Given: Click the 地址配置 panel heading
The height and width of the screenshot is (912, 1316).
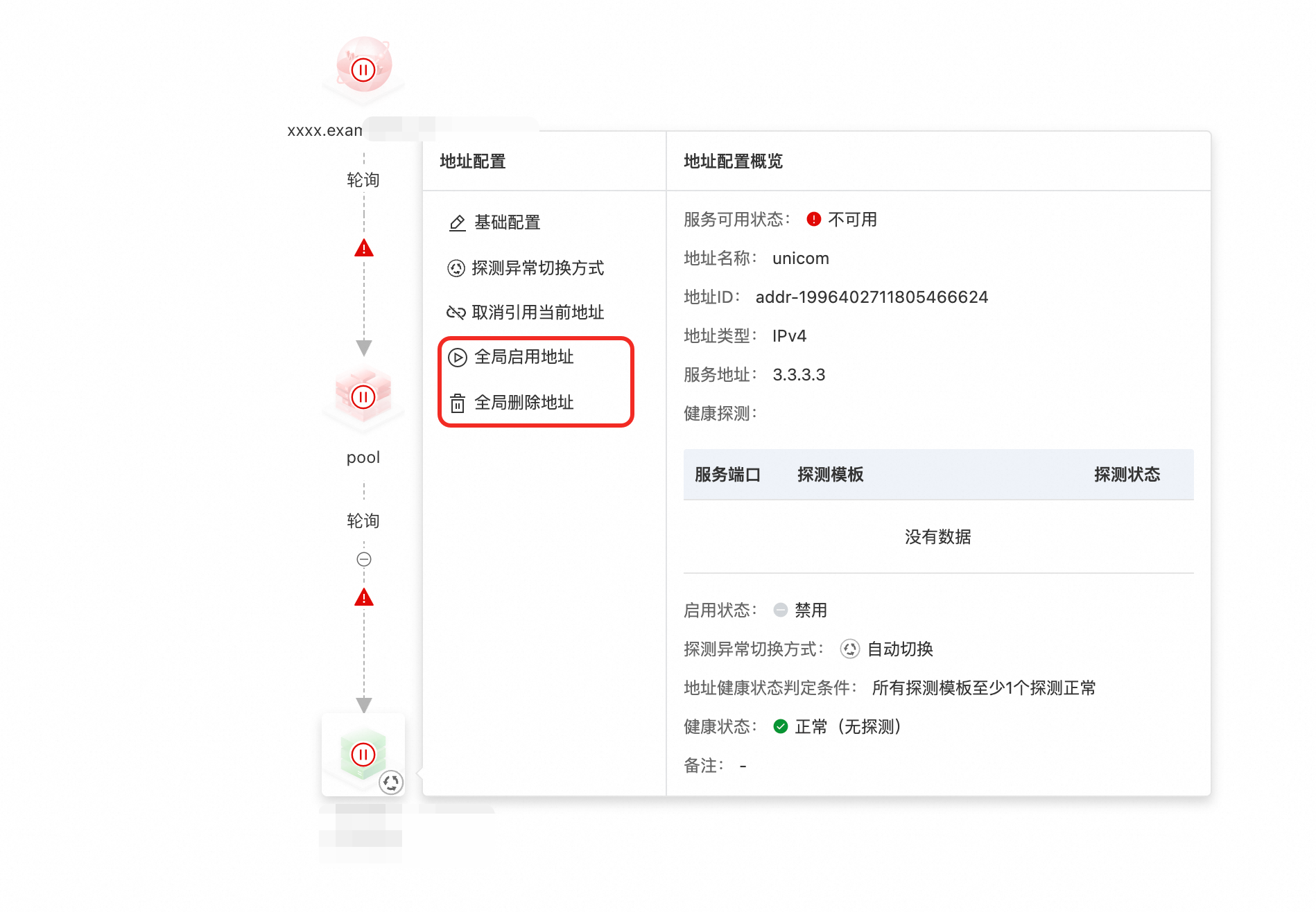Looking at the screenshot, I should [x=473, y=161].
